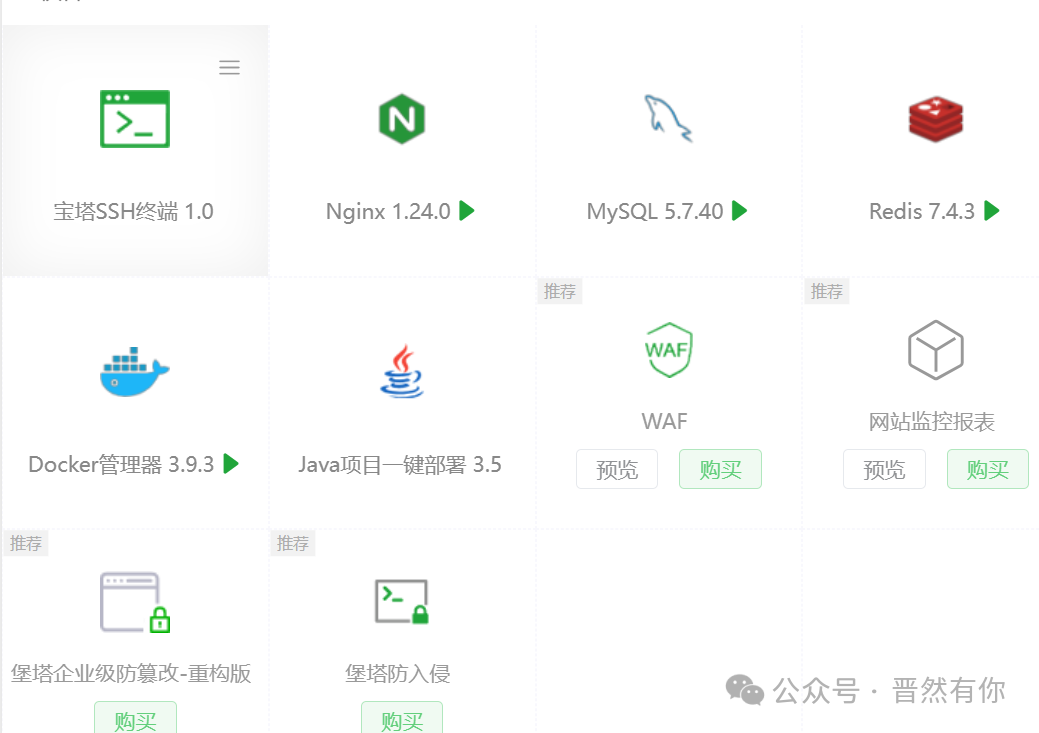1039x733 pixels.
Task: Click the WAF title text
Action: click(665, 422)
